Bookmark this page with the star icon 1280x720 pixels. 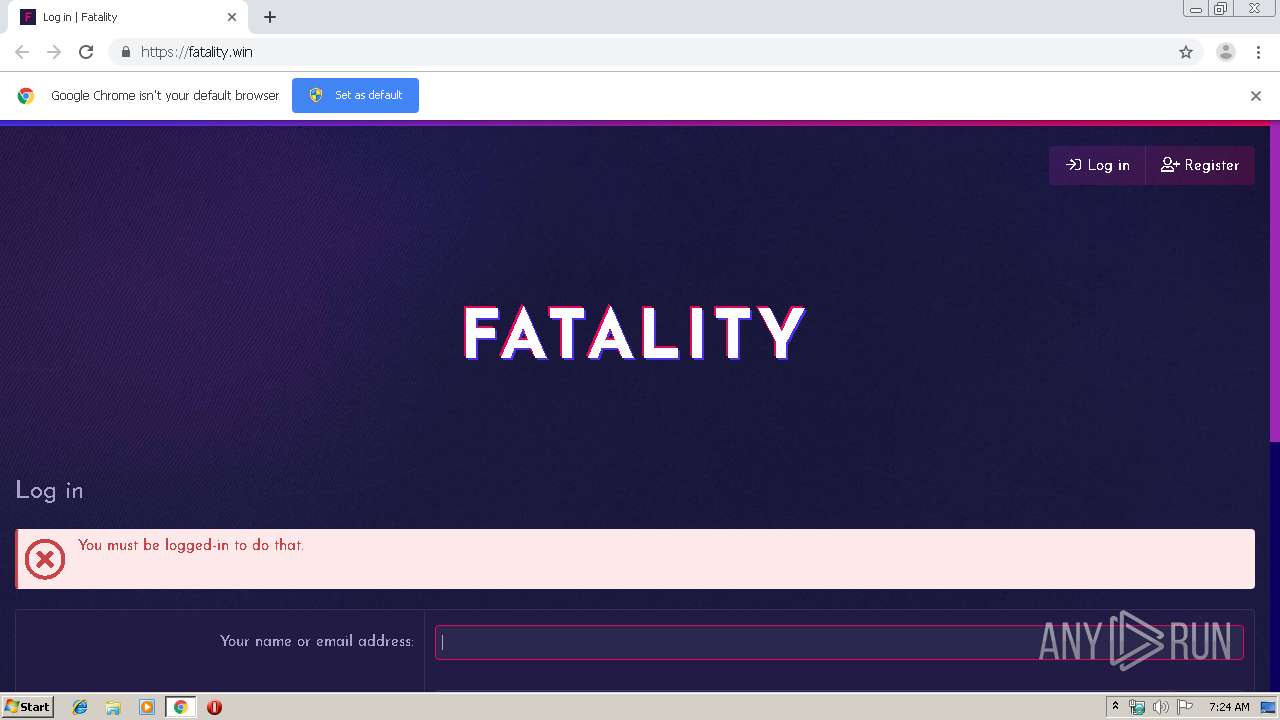pyautogui.click(x=1186, y=52)
